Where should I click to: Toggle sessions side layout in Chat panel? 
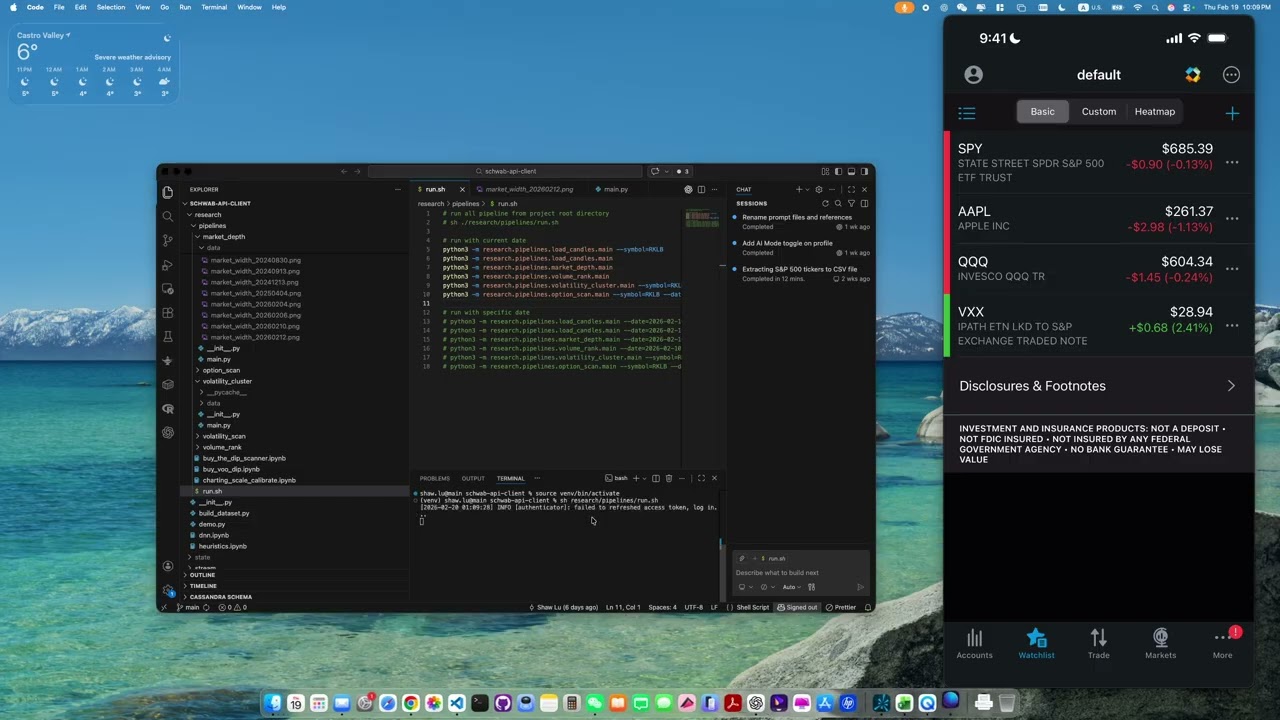click(x=864, y=203)
